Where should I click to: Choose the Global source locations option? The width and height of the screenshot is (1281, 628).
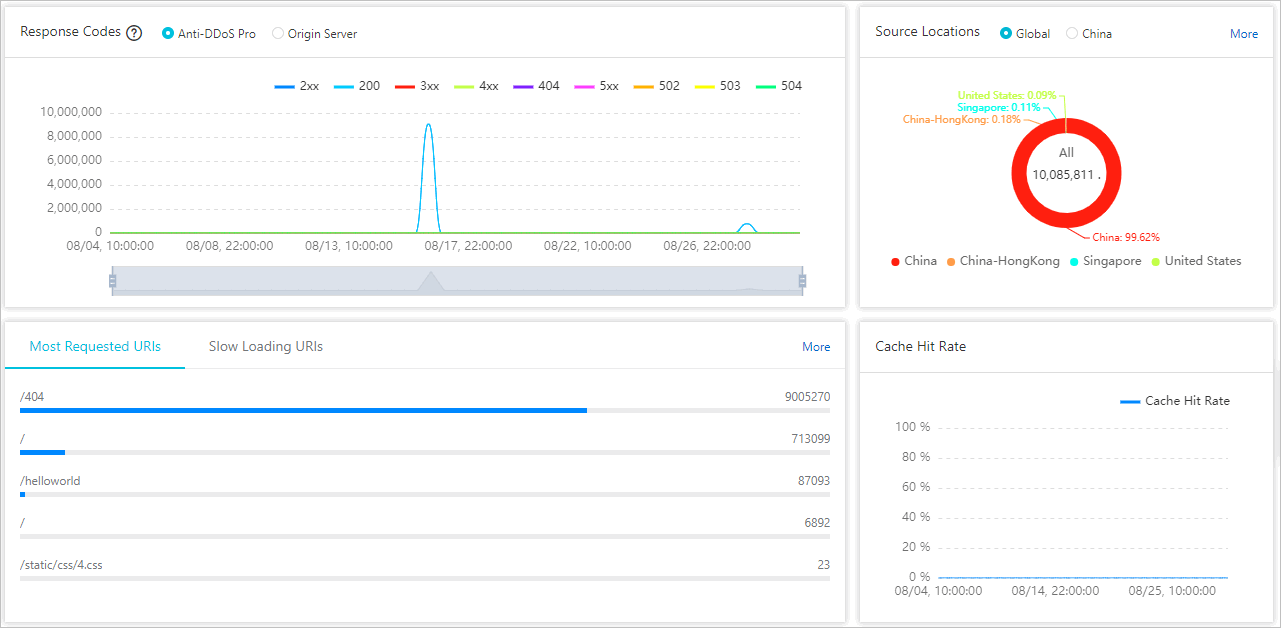click(x=1025, y=34)
